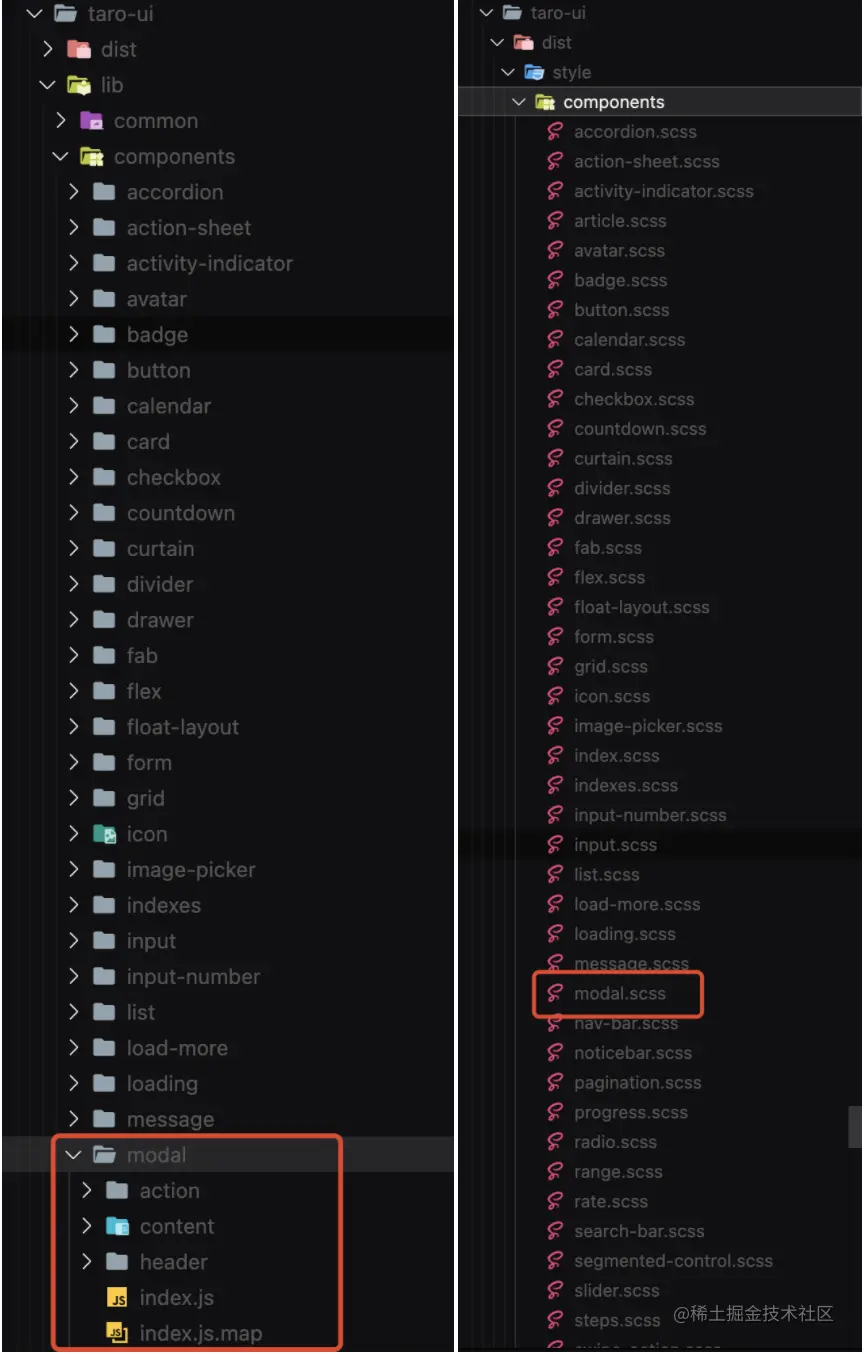Select the modal.scss file in right panel
The height and width of the screenshot is (1354, 864).
coord(621,994)
